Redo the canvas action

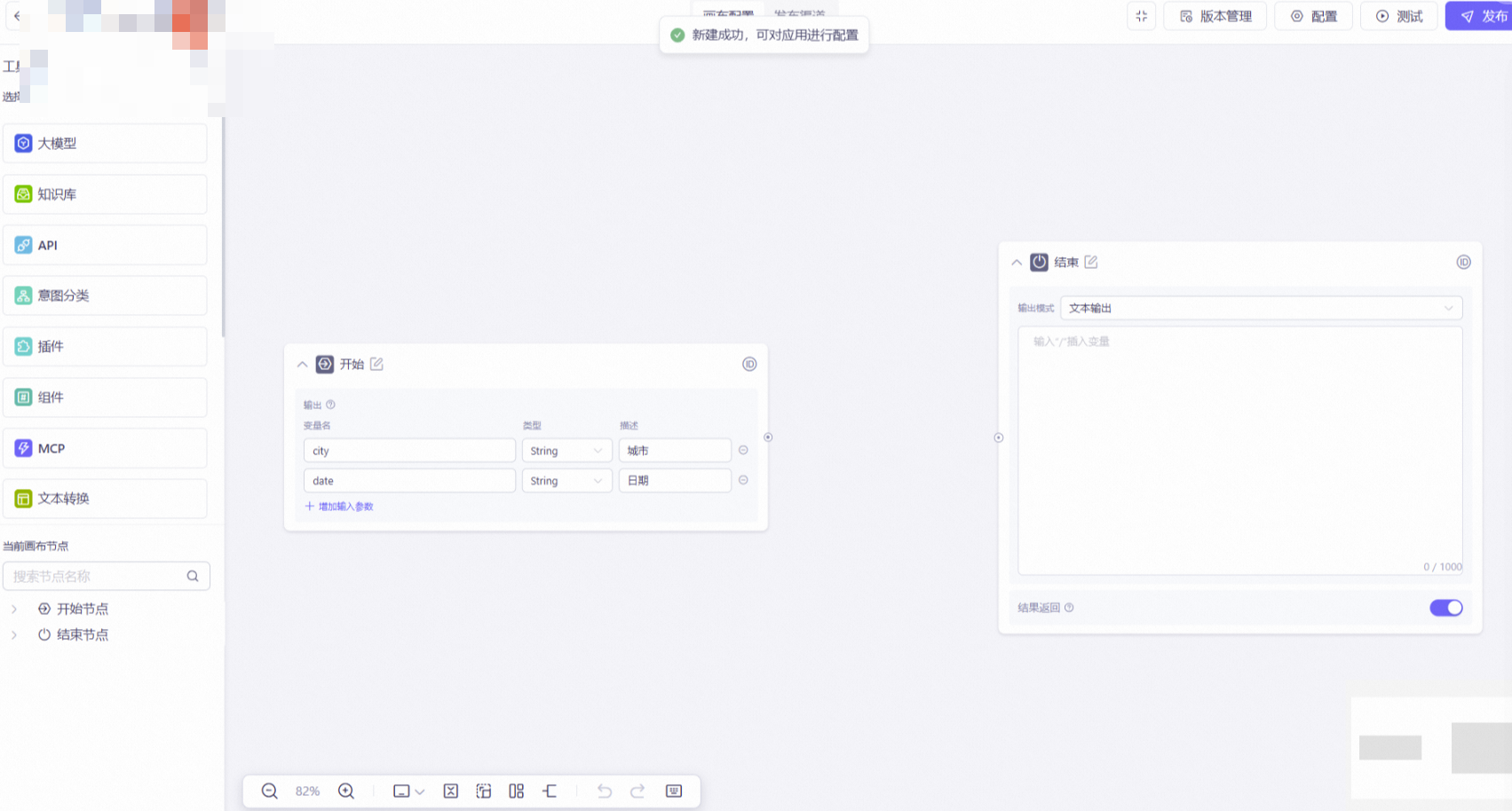tap(637, 791)
